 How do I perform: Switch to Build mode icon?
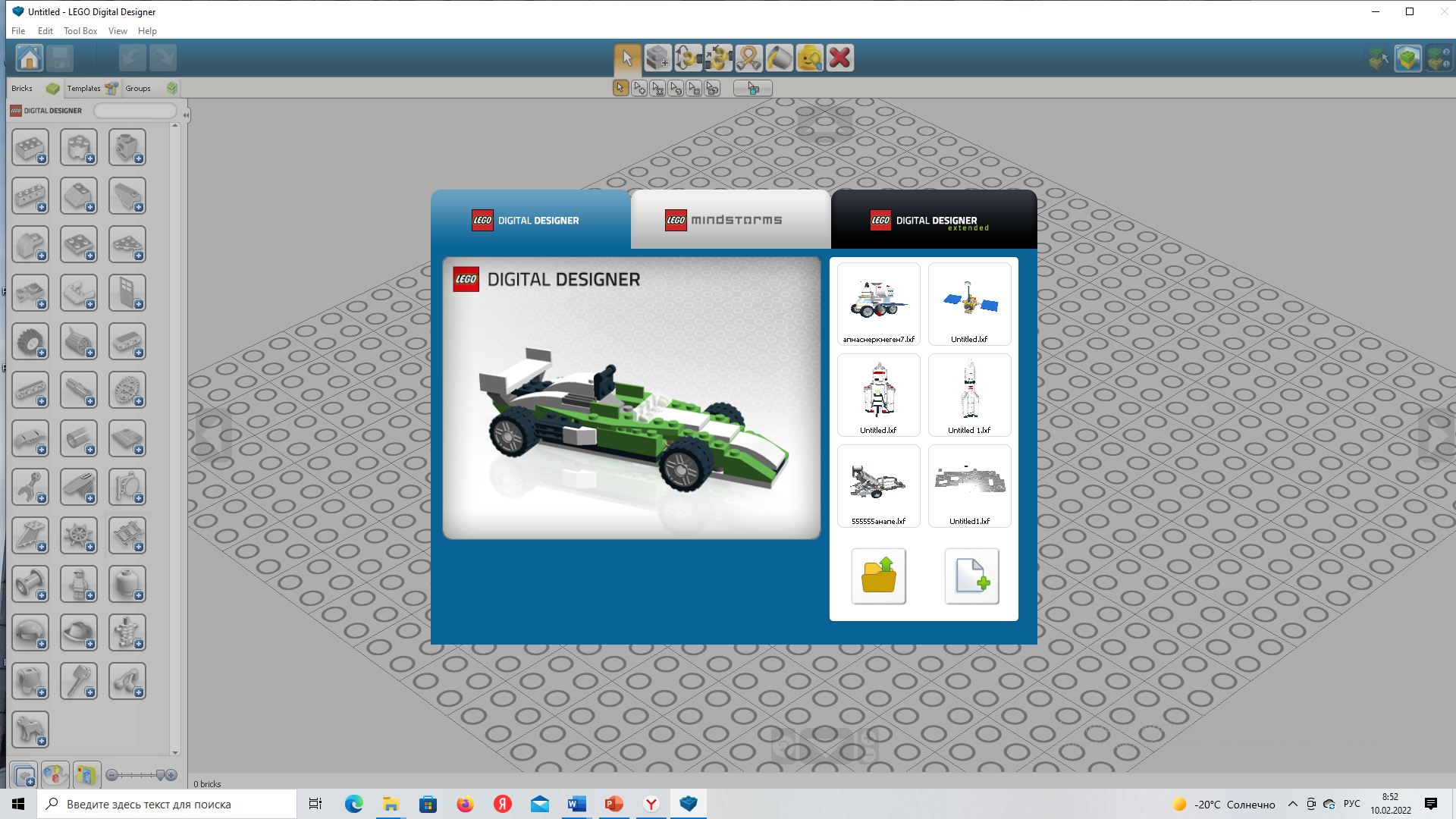(x=1378, y=58)
